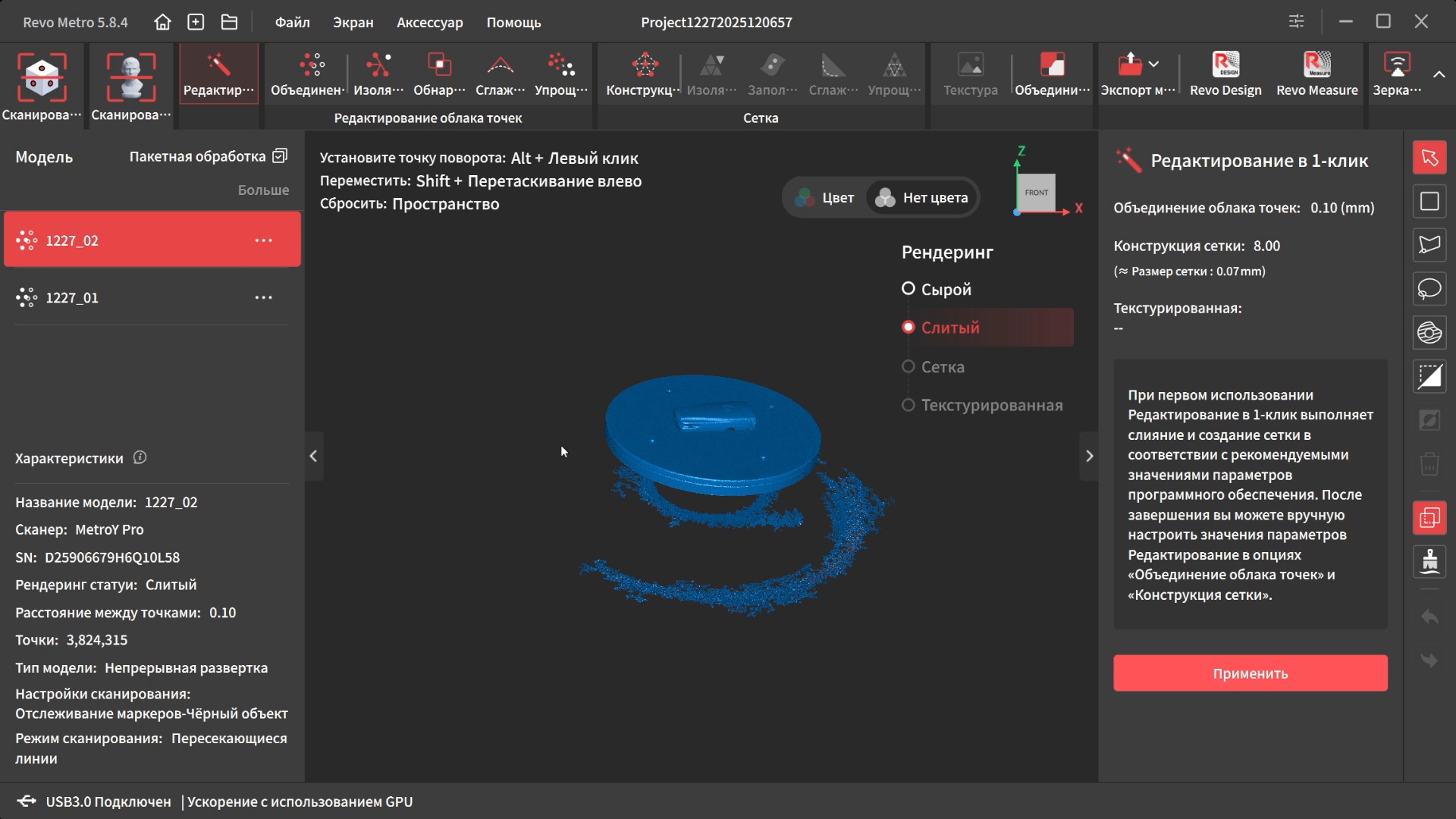
Task: Select the lasso selection tool
Action: coord(1429,289)
